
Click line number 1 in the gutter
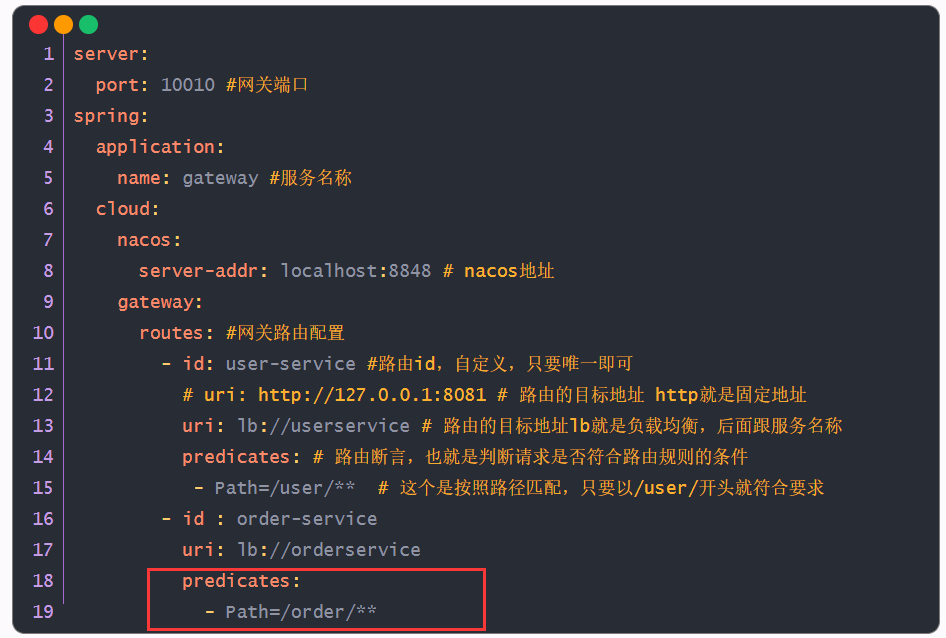tap(48, 54)
